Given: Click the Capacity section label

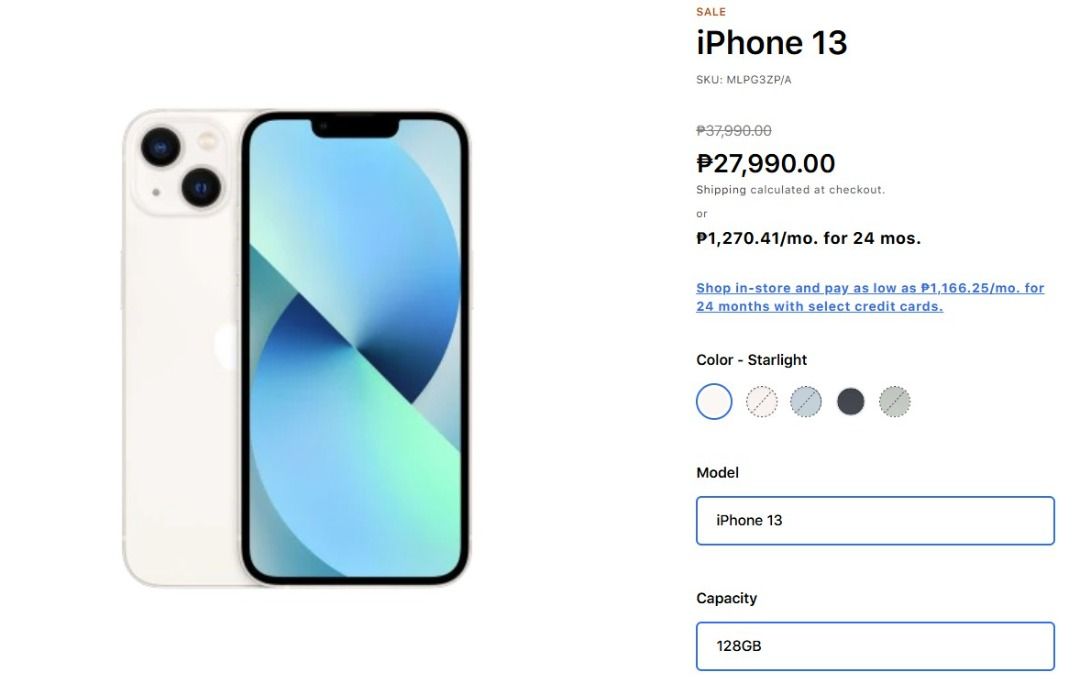Looking at the screenshot, I should pos(726,598).
